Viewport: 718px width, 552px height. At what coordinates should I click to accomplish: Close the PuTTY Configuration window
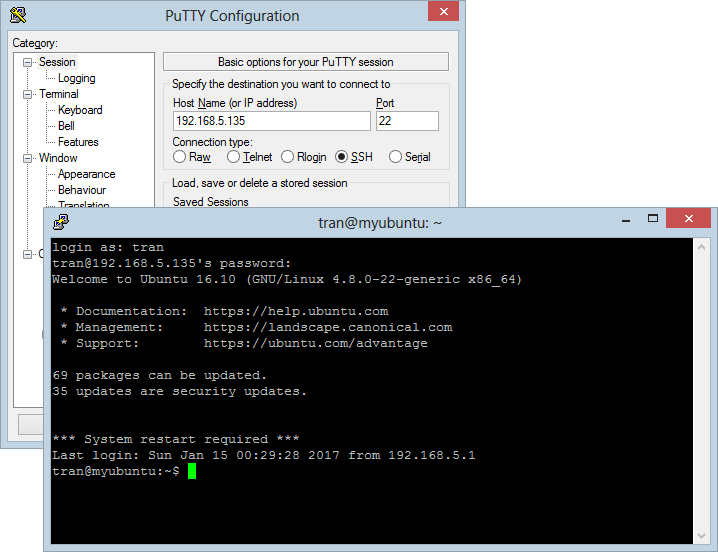[x=443, y=11]
